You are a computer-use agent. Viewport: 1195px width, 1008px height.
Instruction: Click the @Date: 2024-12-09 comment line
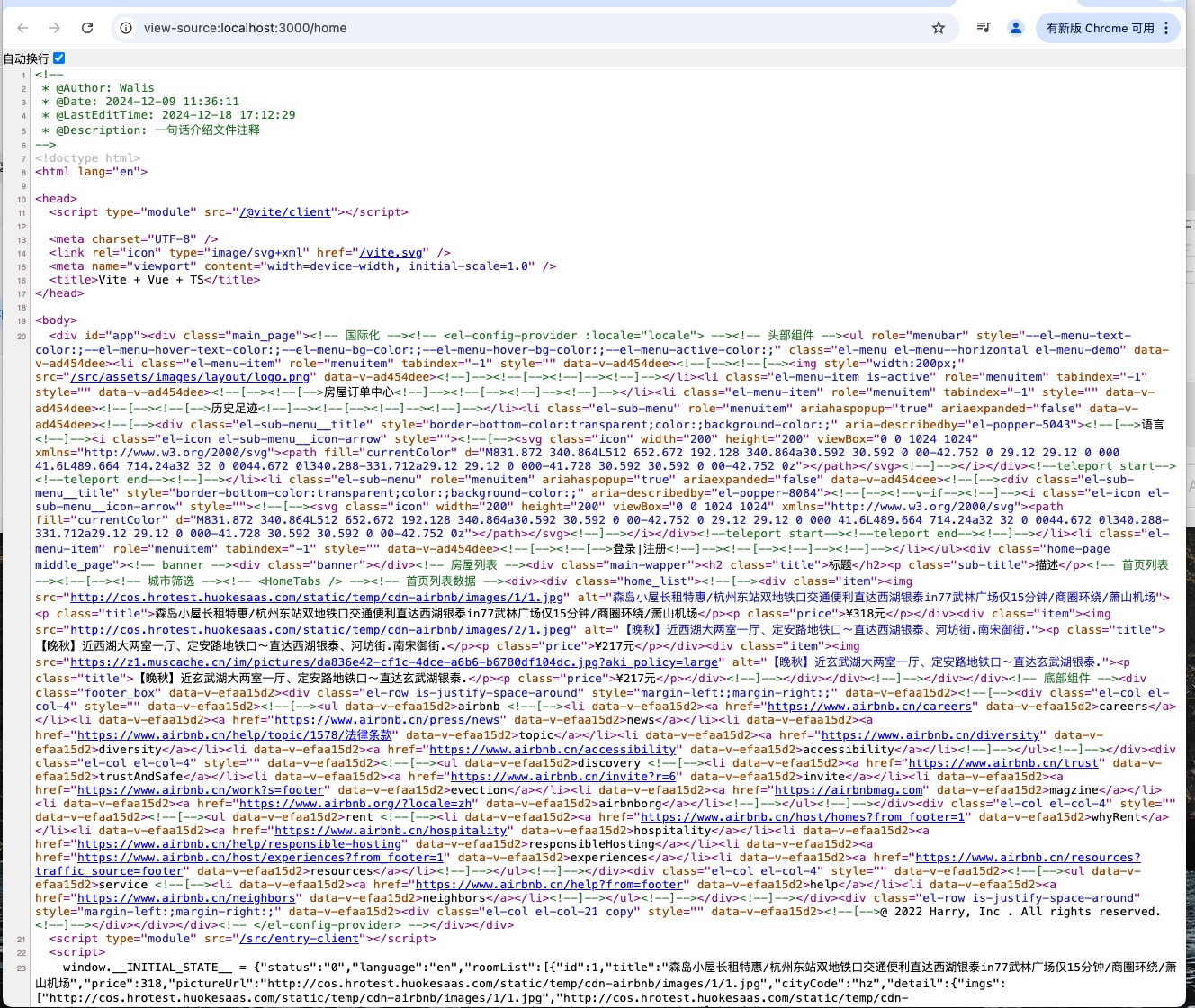point(140,102)
